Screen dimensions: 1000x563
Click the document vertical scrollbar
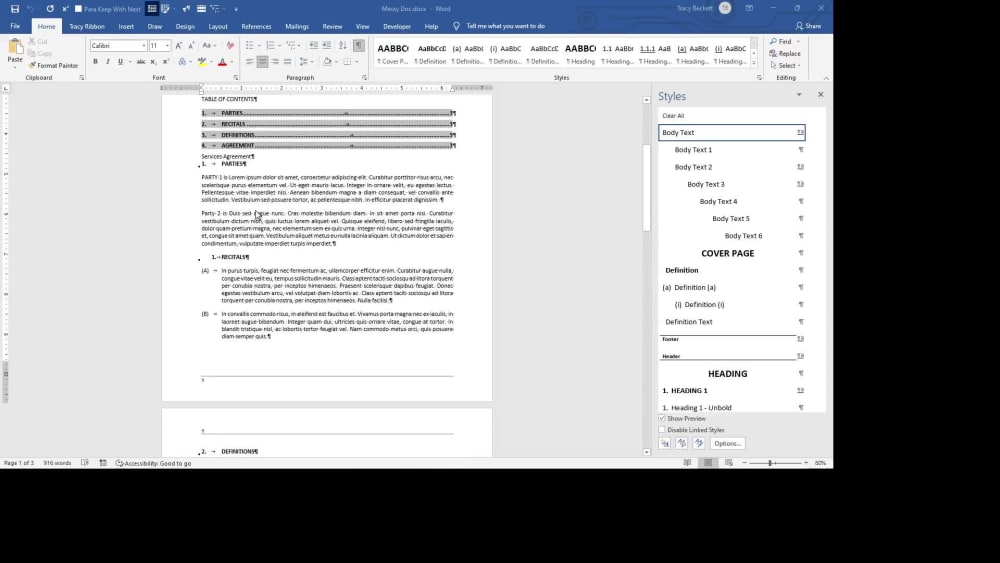tap(646, 187)
